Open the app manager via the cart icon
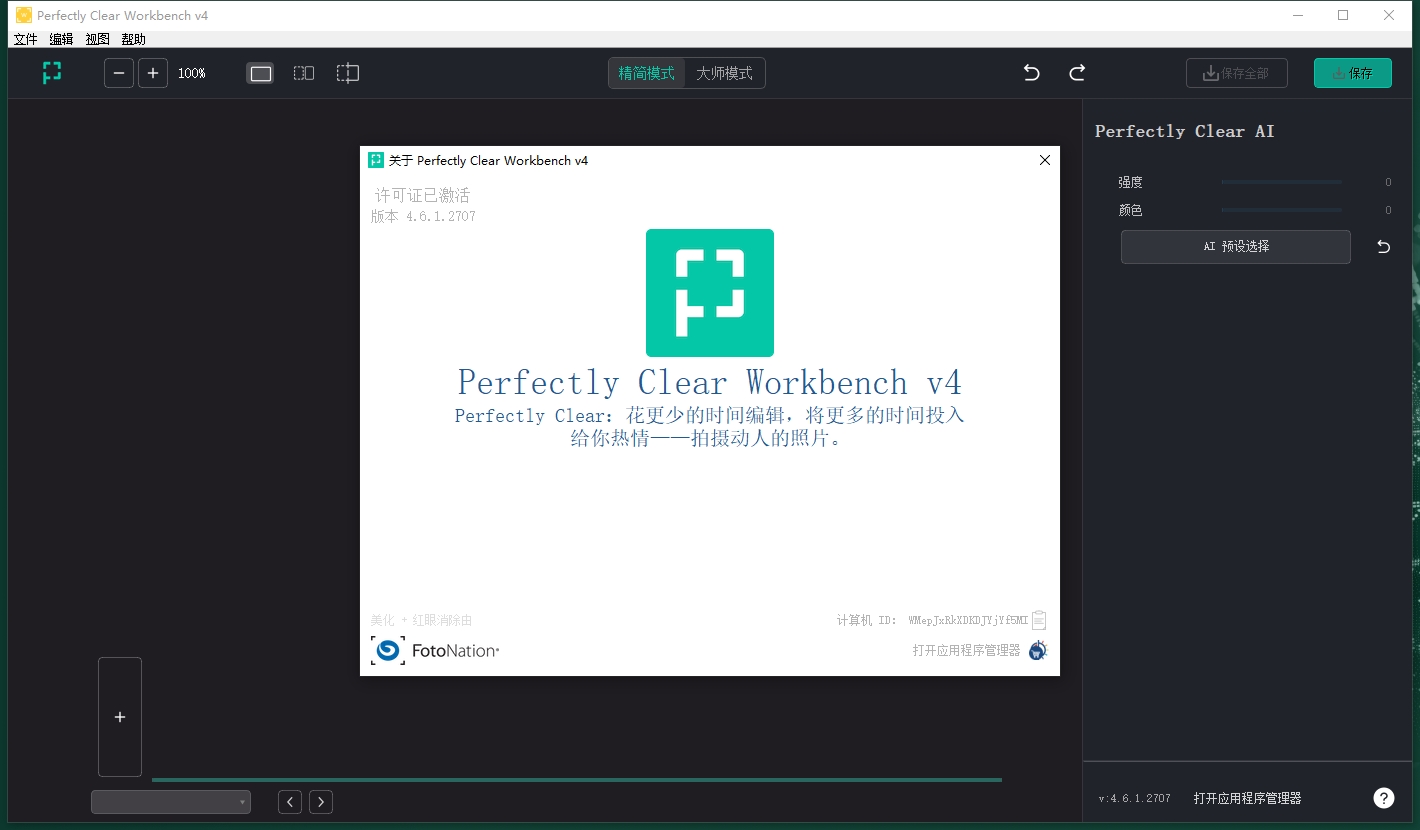 1037,649
